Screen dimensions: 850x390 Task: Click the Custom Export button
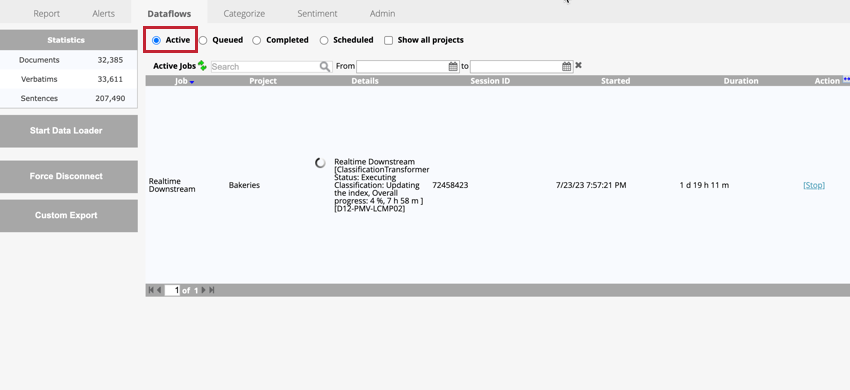[68, 215]
